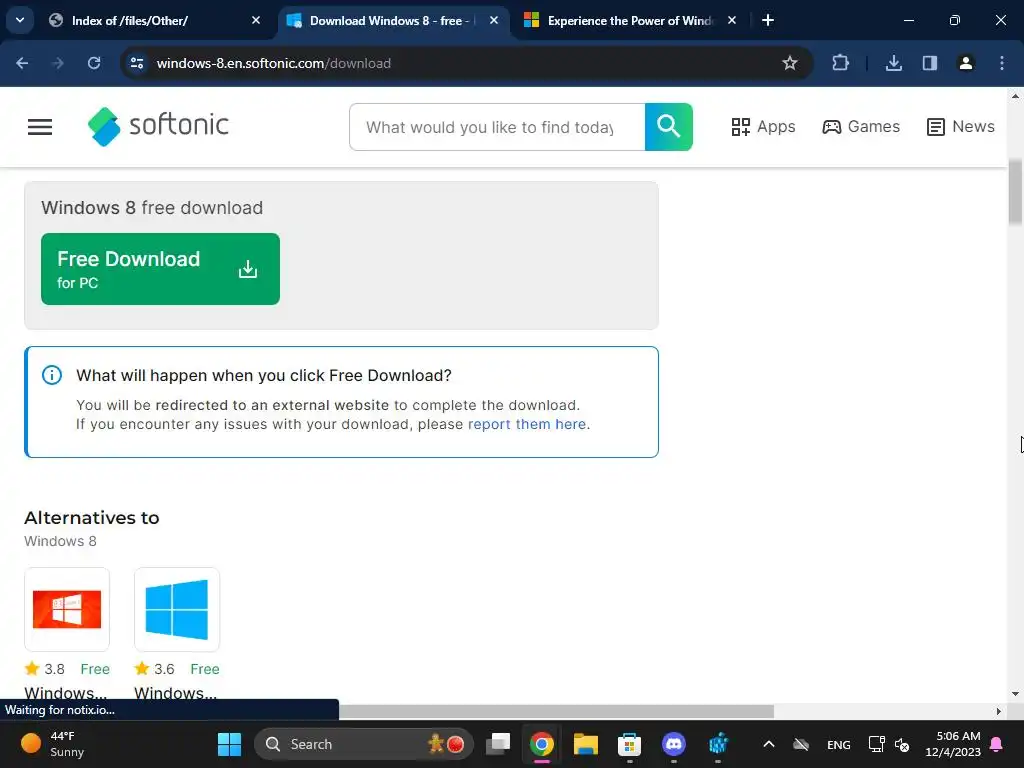Click the info icon in the notice box
Viewport: 1024px width, 768px height.
[52, 375]
